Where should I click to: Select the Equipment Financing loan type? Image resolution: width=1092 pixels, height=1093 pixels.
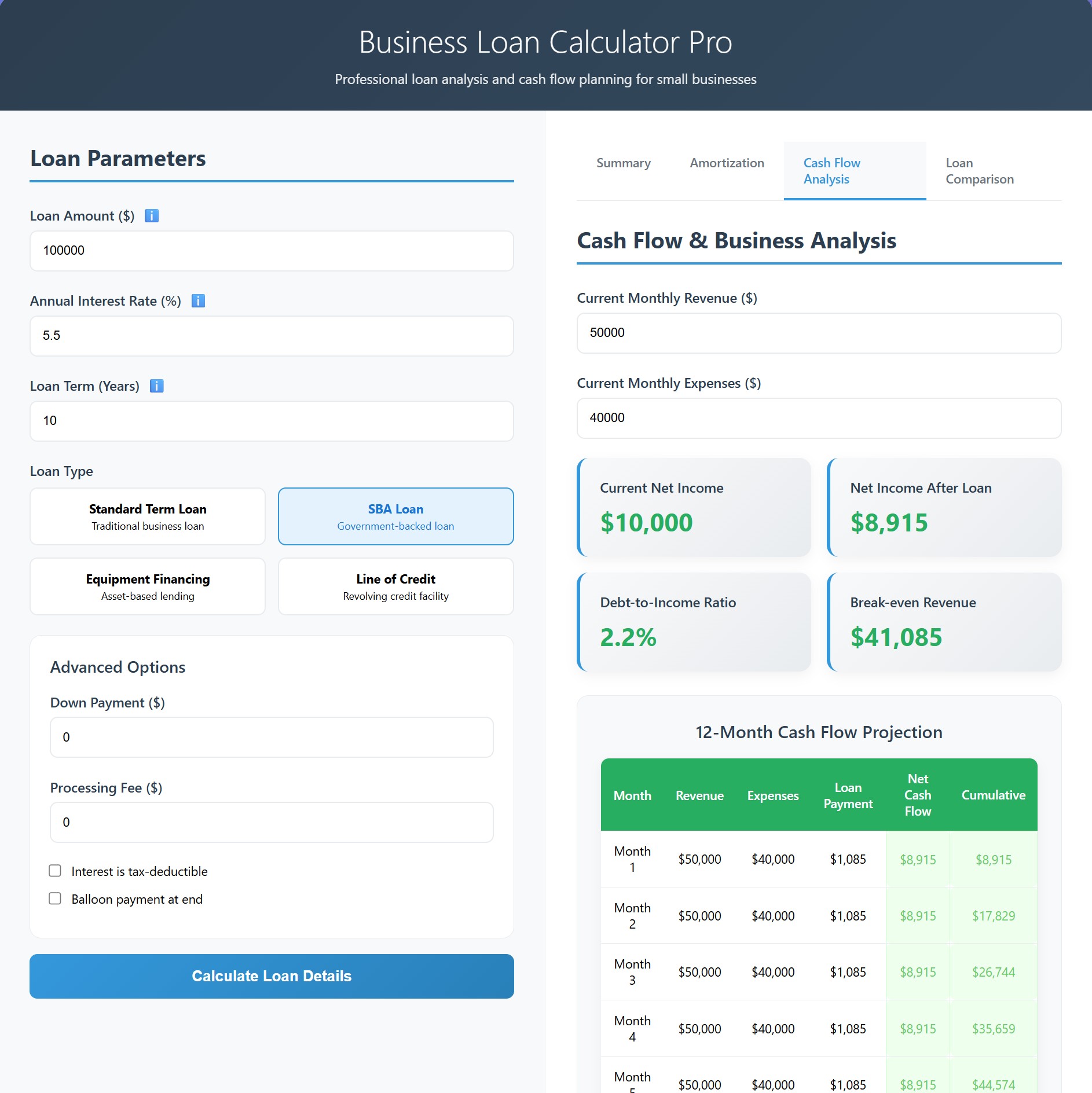[x=147, y=586]
